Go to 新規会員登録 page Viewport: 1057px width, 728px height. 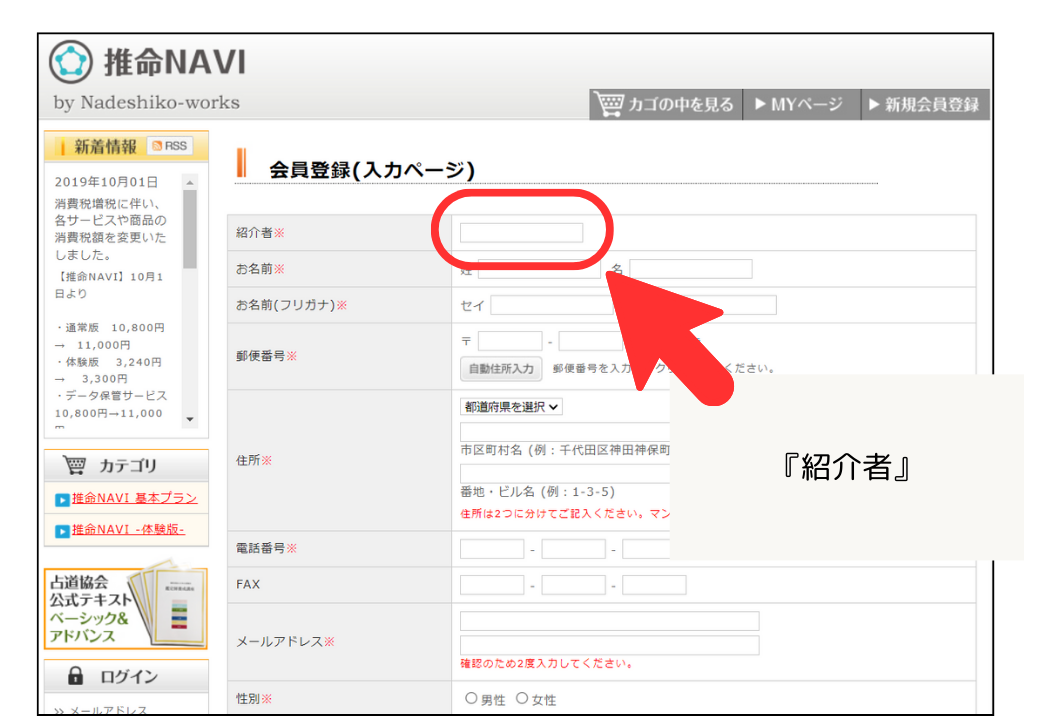(923, 104)
